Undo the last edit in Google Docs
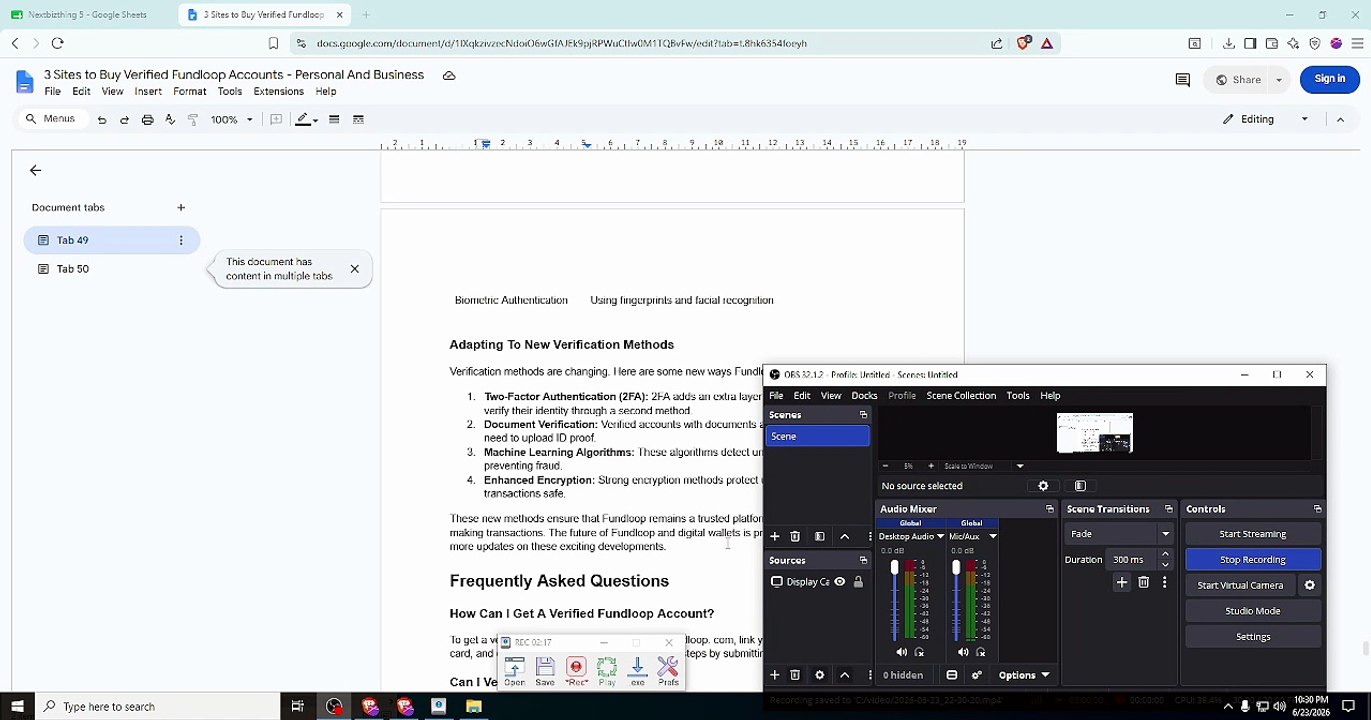This screenshot has width=1371, height=720. coord(101,120)
